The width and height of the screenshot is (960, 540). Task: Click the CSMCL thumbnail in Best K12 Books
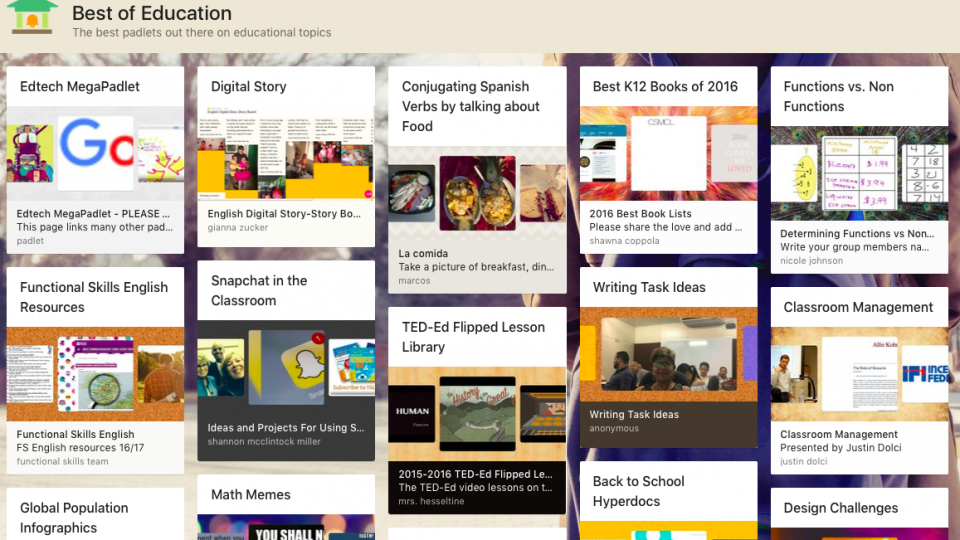(x=669, y=153)
